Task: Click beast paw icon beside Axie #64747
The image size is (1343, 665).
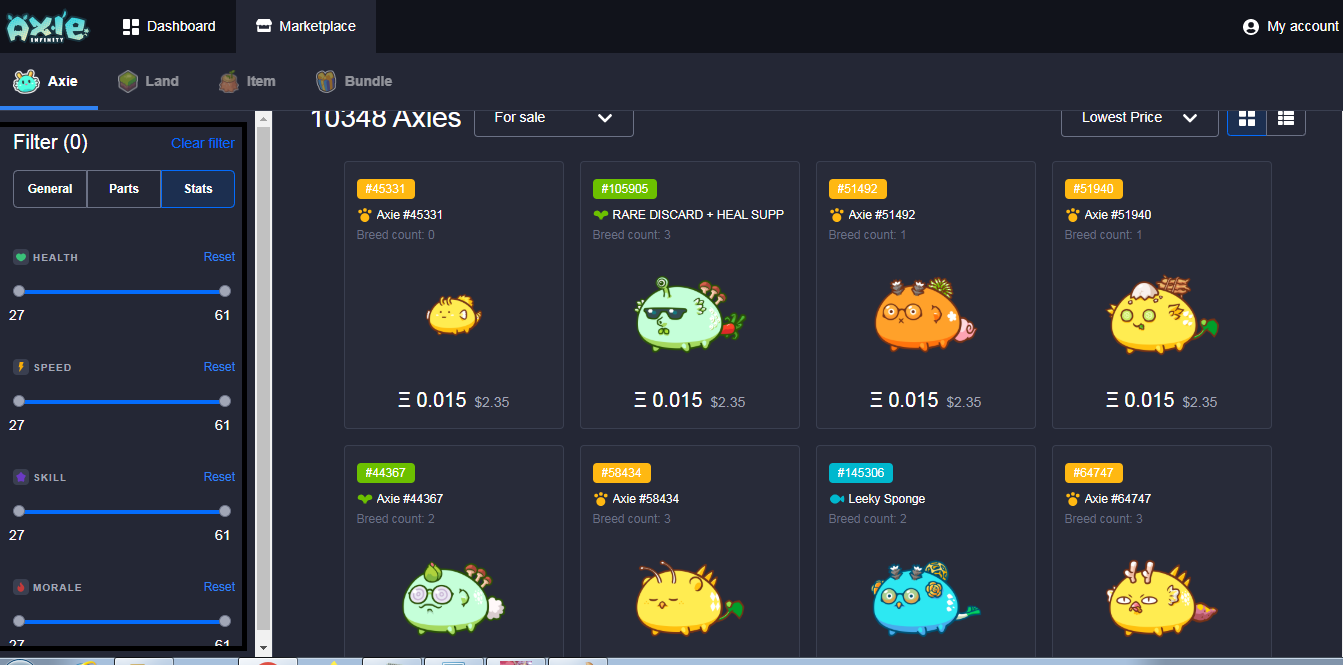Action: point(1072,499)
